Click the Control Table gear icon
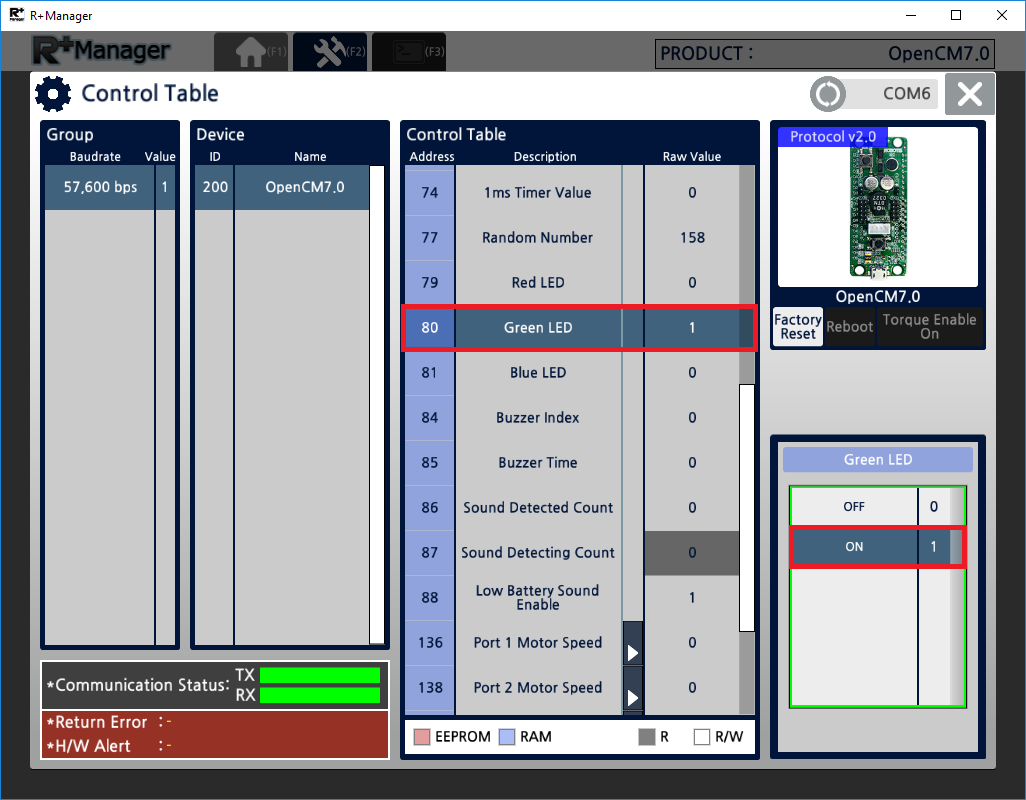 (x=53, y=94)
